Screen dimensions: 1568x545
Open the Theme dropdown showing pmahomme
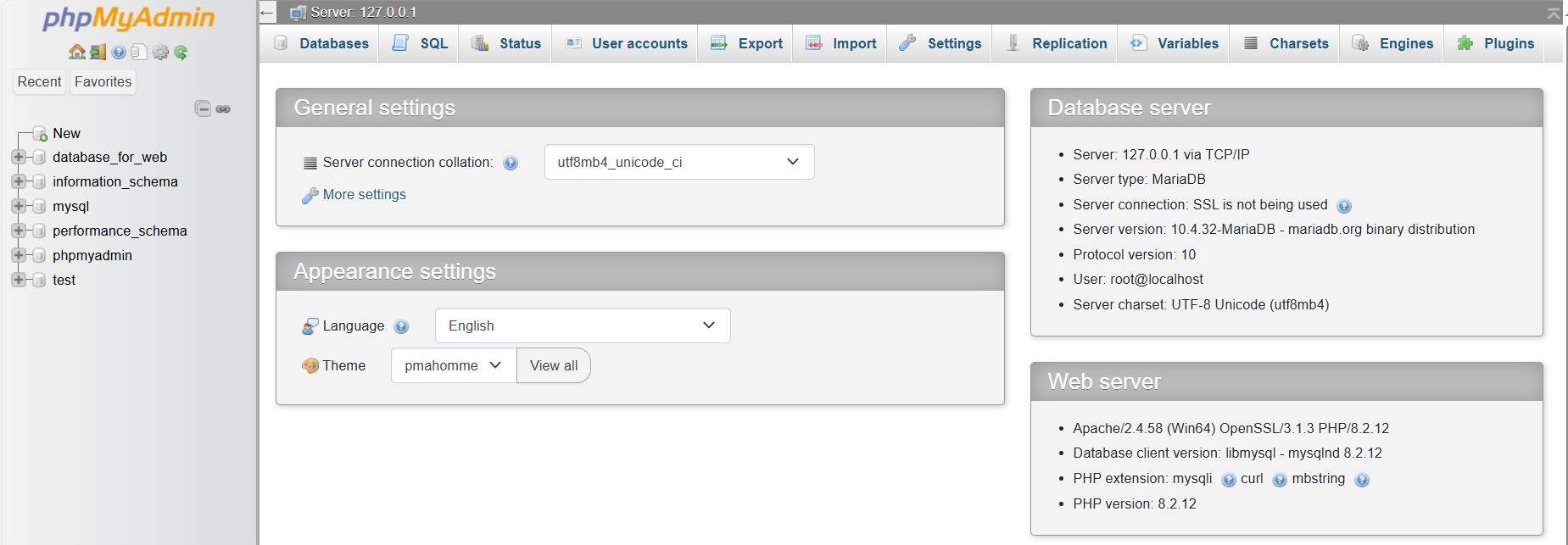click(453, 365)
